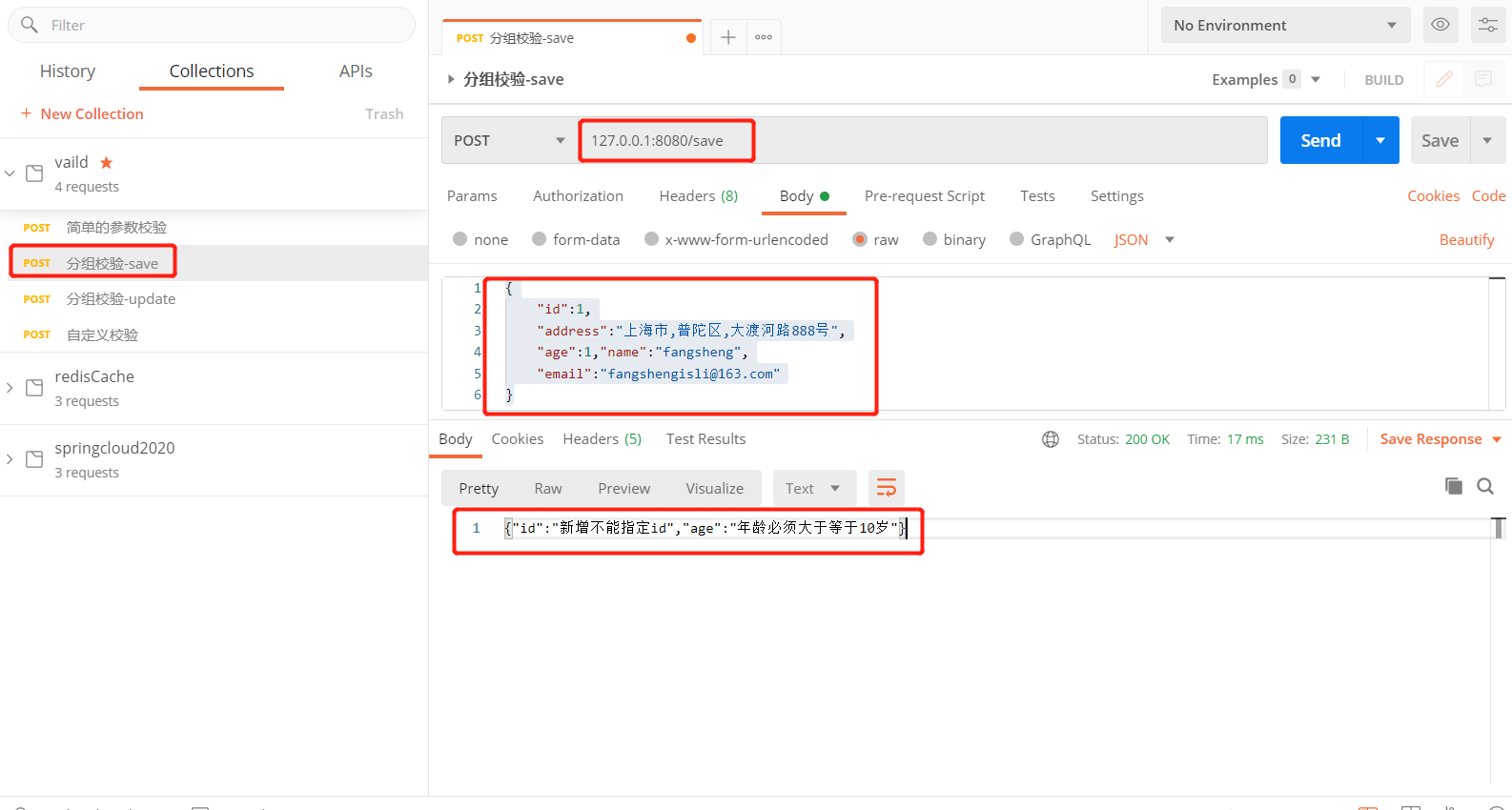Switch response view to Raw
The image size is (1512, 810).
548,488
